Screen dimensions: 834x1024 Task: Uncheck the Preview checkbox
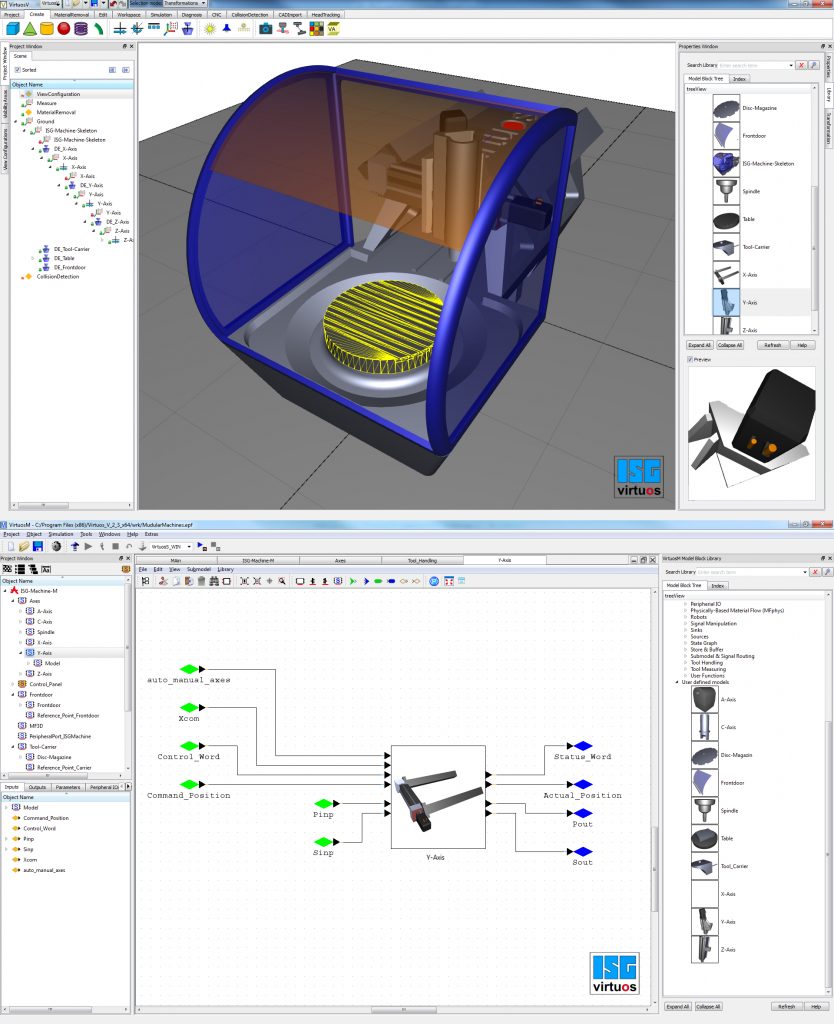[690, 359]
